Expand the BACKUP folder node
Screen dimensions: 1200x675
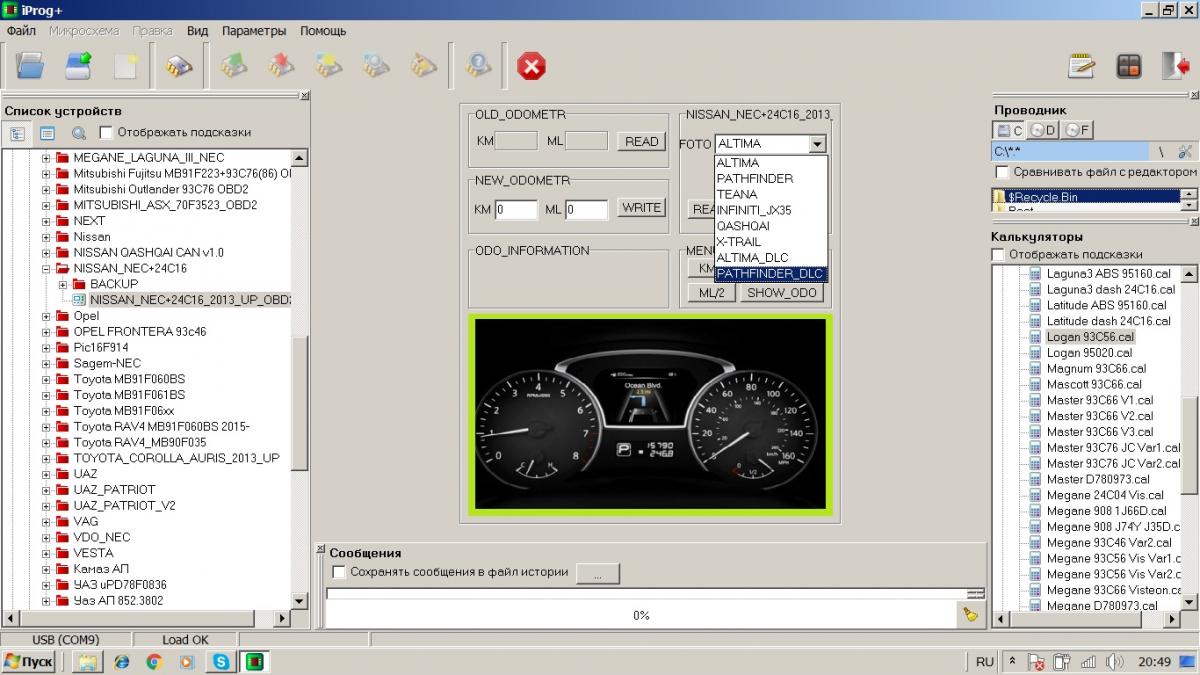[63, 285]
